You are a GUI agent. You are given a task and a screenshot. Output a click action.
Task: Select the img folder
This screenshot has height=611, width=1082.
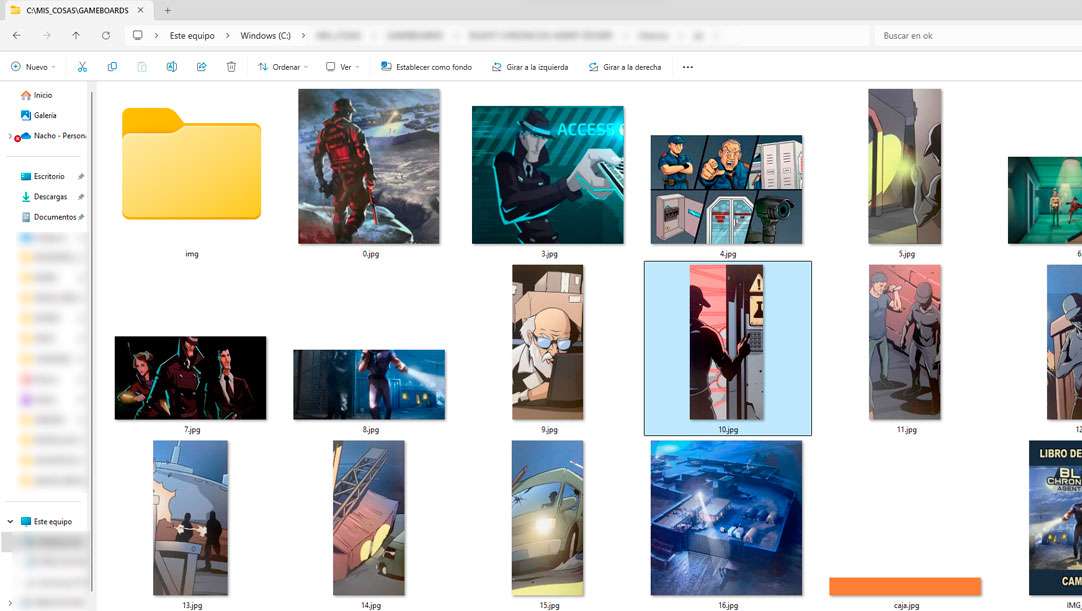click(191, 164)
